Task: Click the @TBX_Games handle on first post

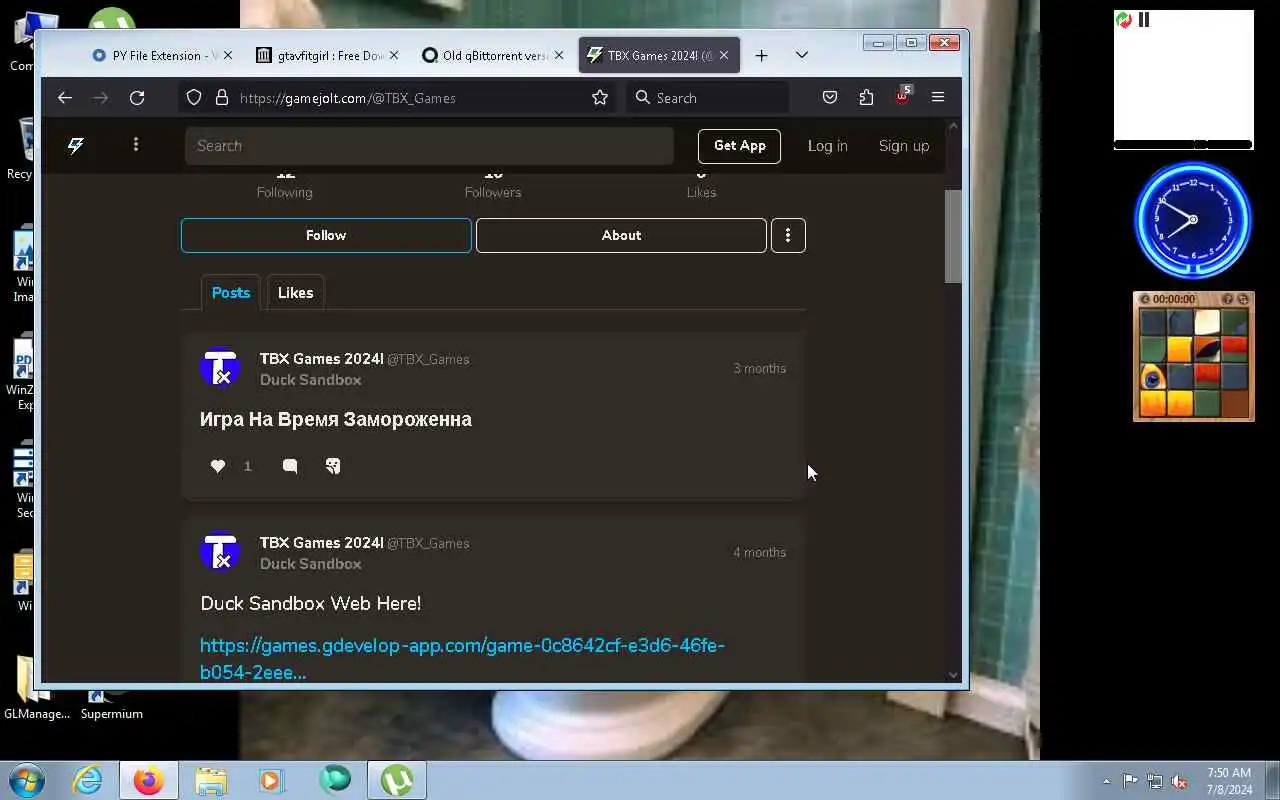Action: click(428, 359)
